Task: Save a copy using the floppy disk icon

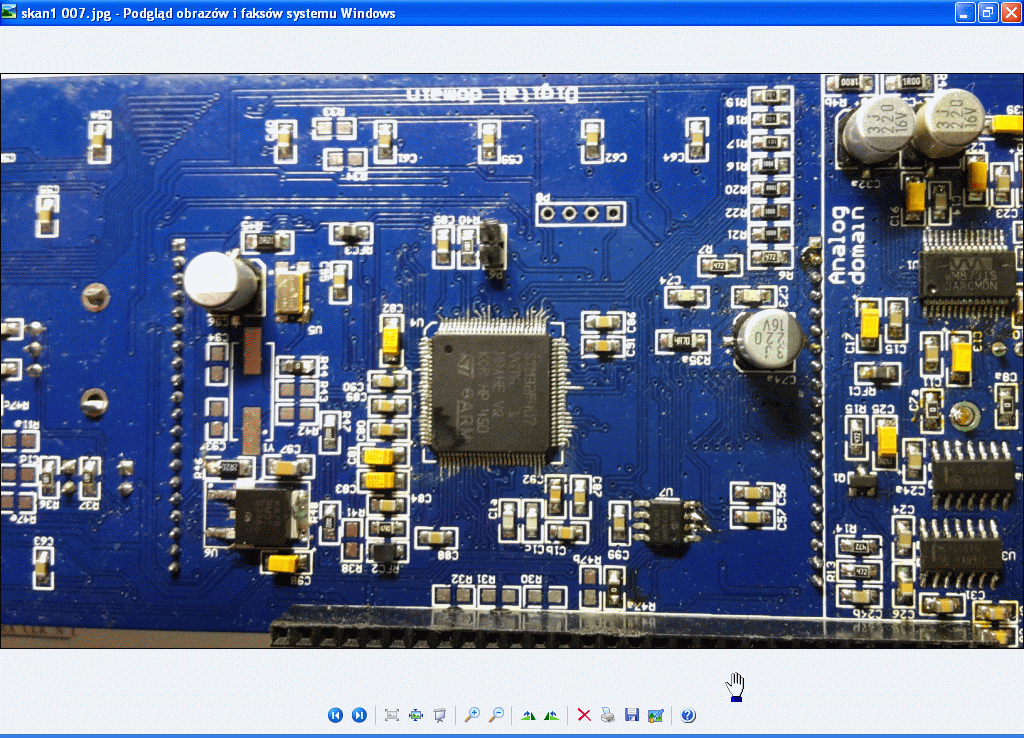Action: click(632, 715)
